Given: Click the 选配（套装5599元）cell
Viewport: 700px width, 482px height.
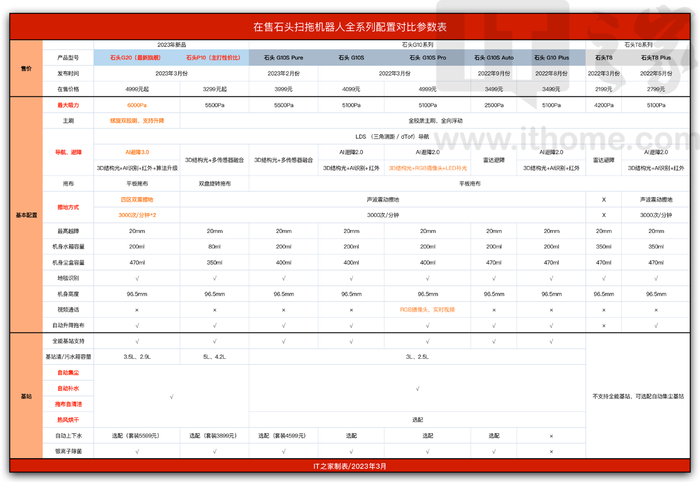Looking at the screenshot, I should click(x=135, y=436).
